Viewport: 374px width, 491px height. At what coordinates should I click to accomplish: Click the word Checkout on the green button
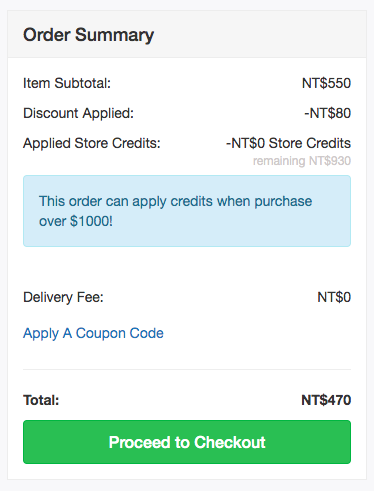pyautogui.click(x=230, y=442)
